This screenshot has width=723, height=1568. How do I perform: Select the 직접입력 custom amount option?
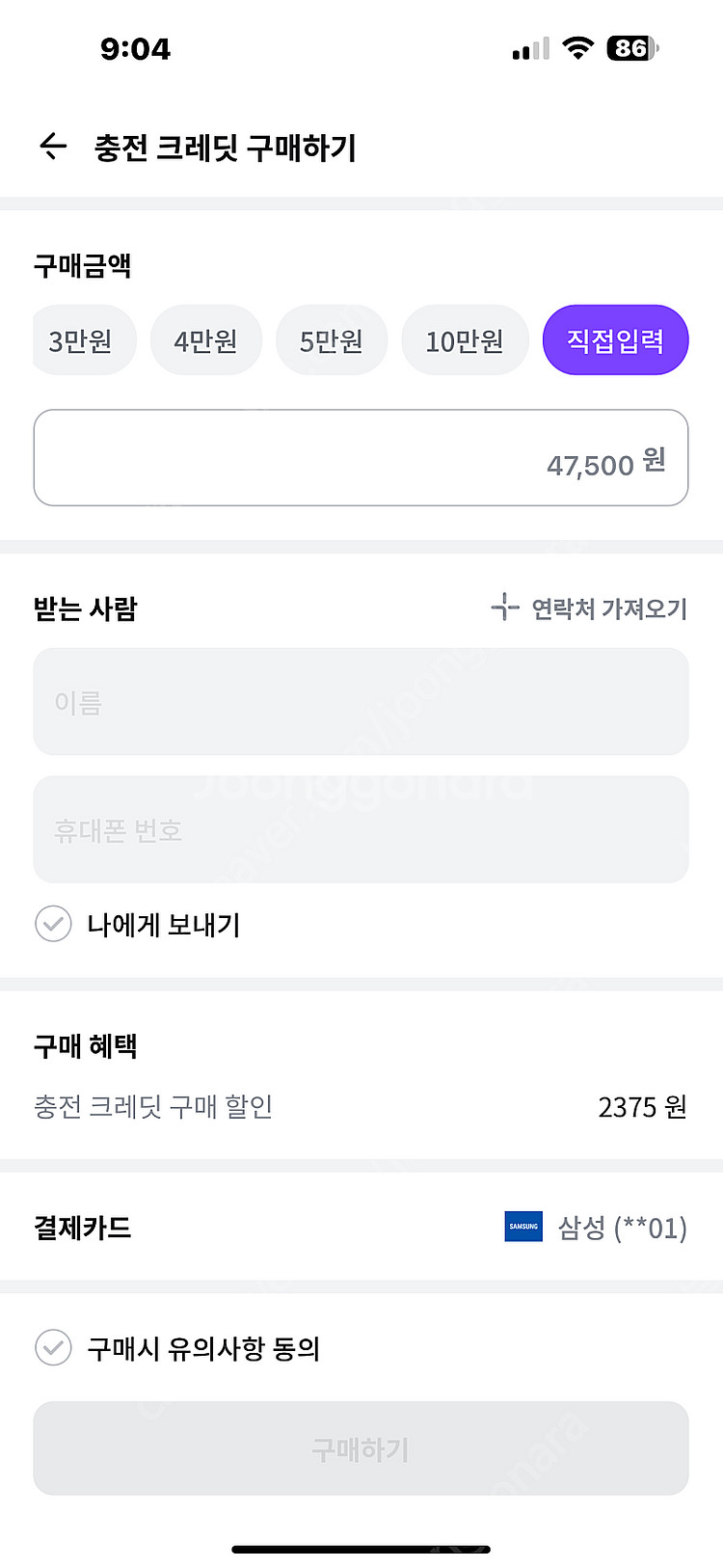click(x=615, y=340)
